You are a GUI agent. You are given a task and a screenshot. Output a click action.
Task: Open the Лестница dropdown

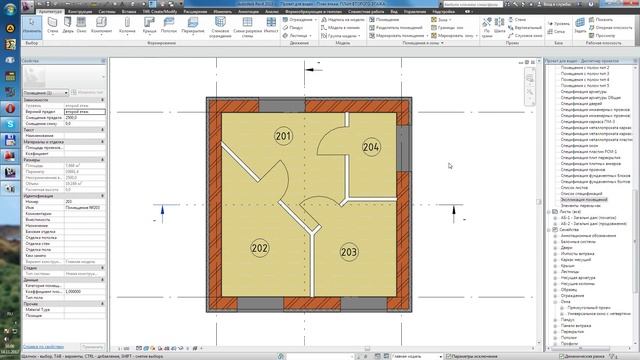coord(310,36)
